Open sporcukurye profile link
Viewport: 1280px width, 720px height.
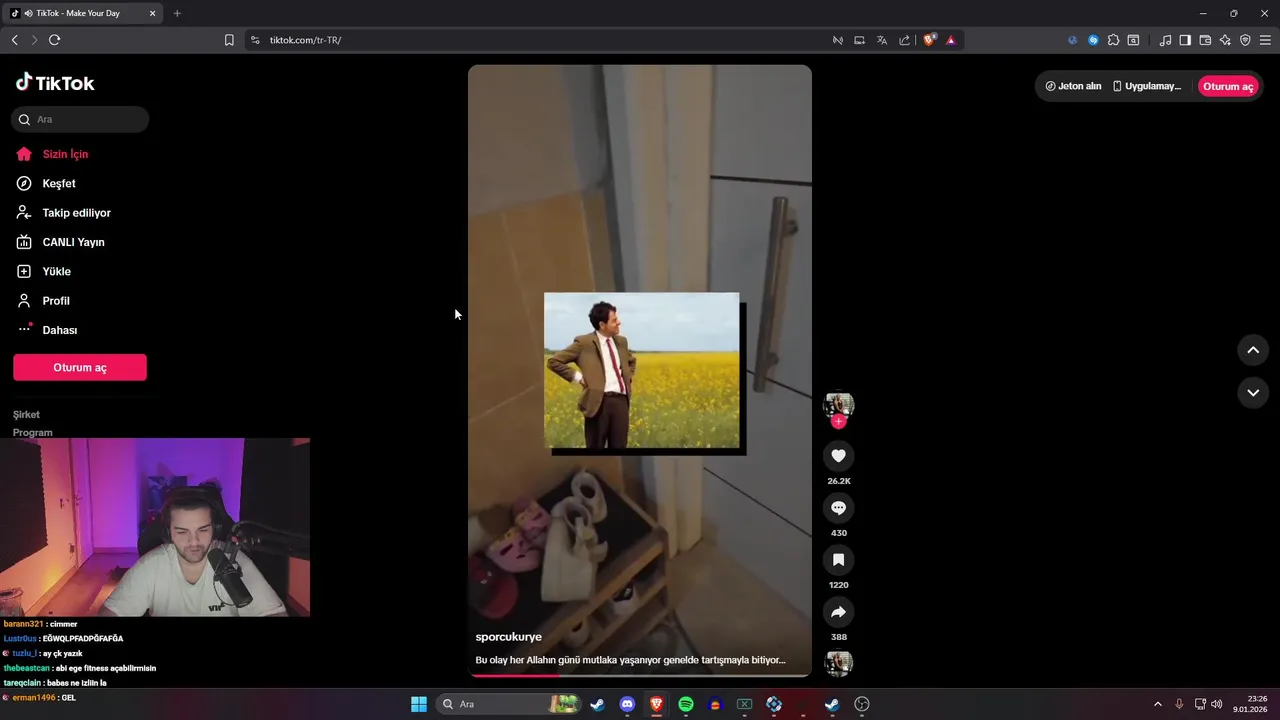coord(508,637)
